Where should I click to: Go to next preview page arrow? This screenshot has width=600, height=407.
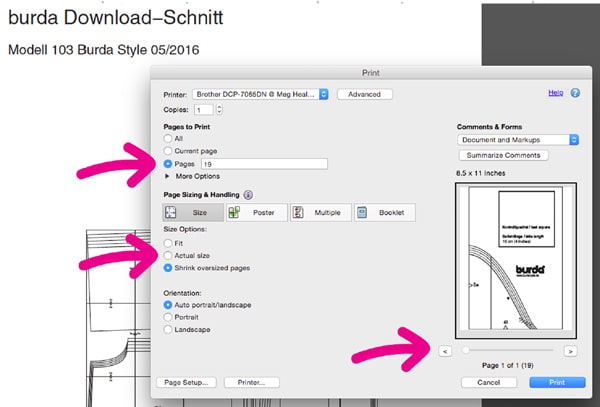(x=571, y=351)
